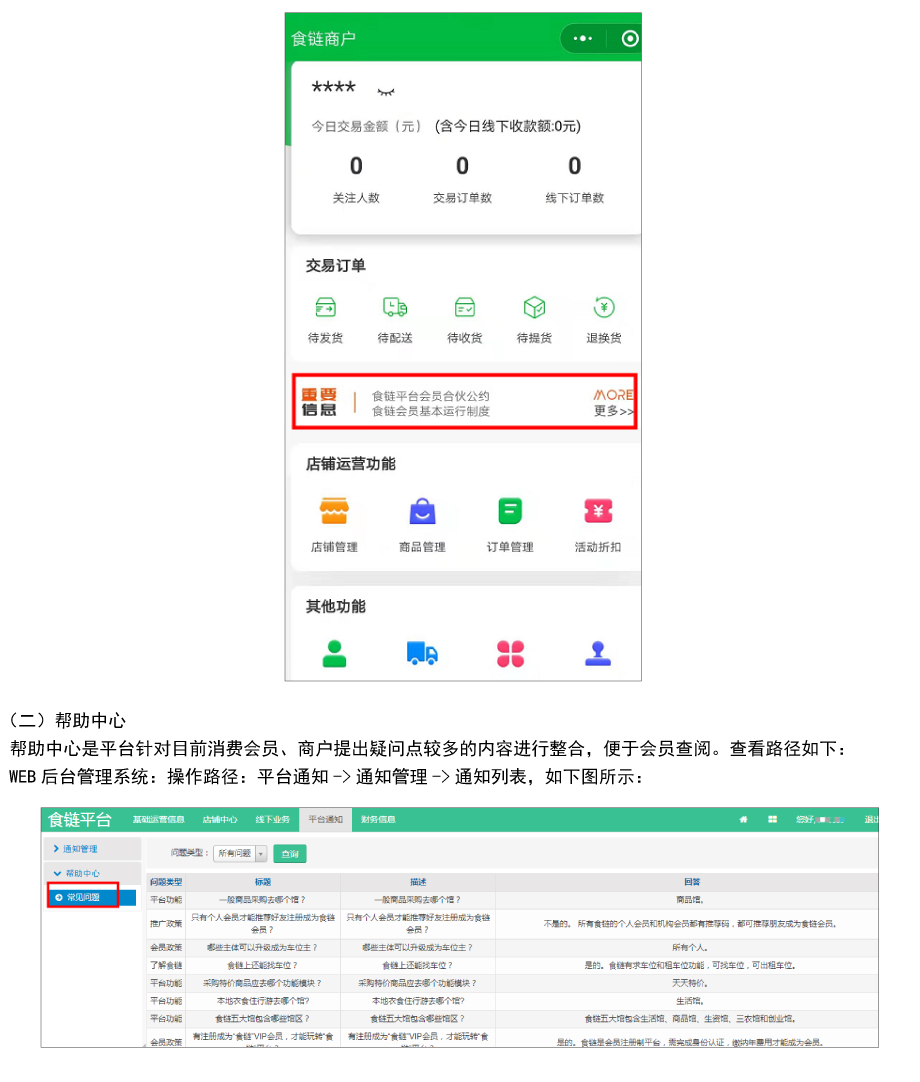Select 常见问题 in the sidebar
The height and width of the screenshot is (1082, 920).
(x=83, y=897)
